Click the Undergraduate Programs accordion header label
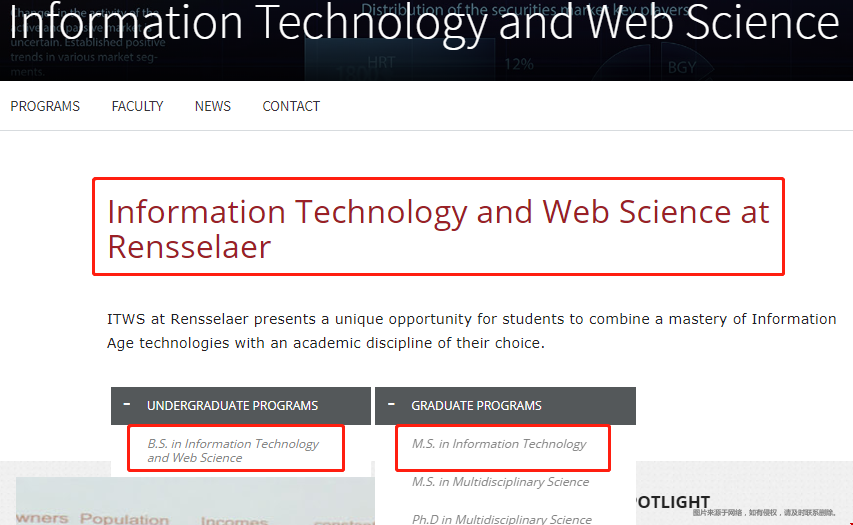 point(232,406)
